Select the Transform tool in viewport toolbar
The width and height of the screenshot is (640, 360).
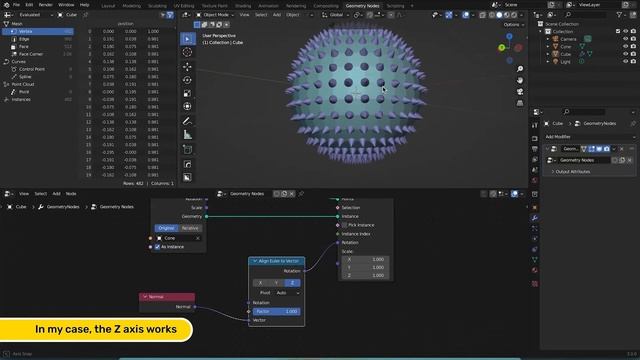pyautogui.click(x=187, y=107)
